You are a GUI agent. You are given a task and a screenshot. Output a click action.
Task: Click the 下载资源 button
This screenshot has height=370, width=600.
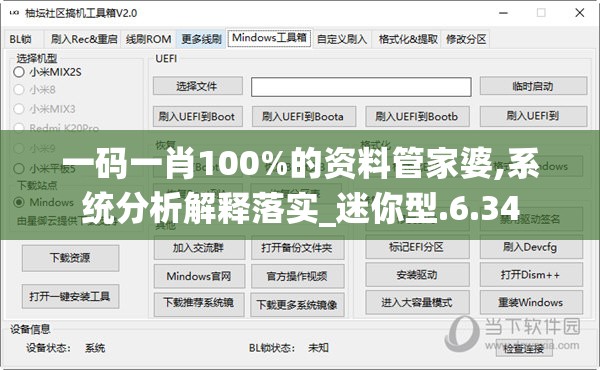[x=70, y=258]
